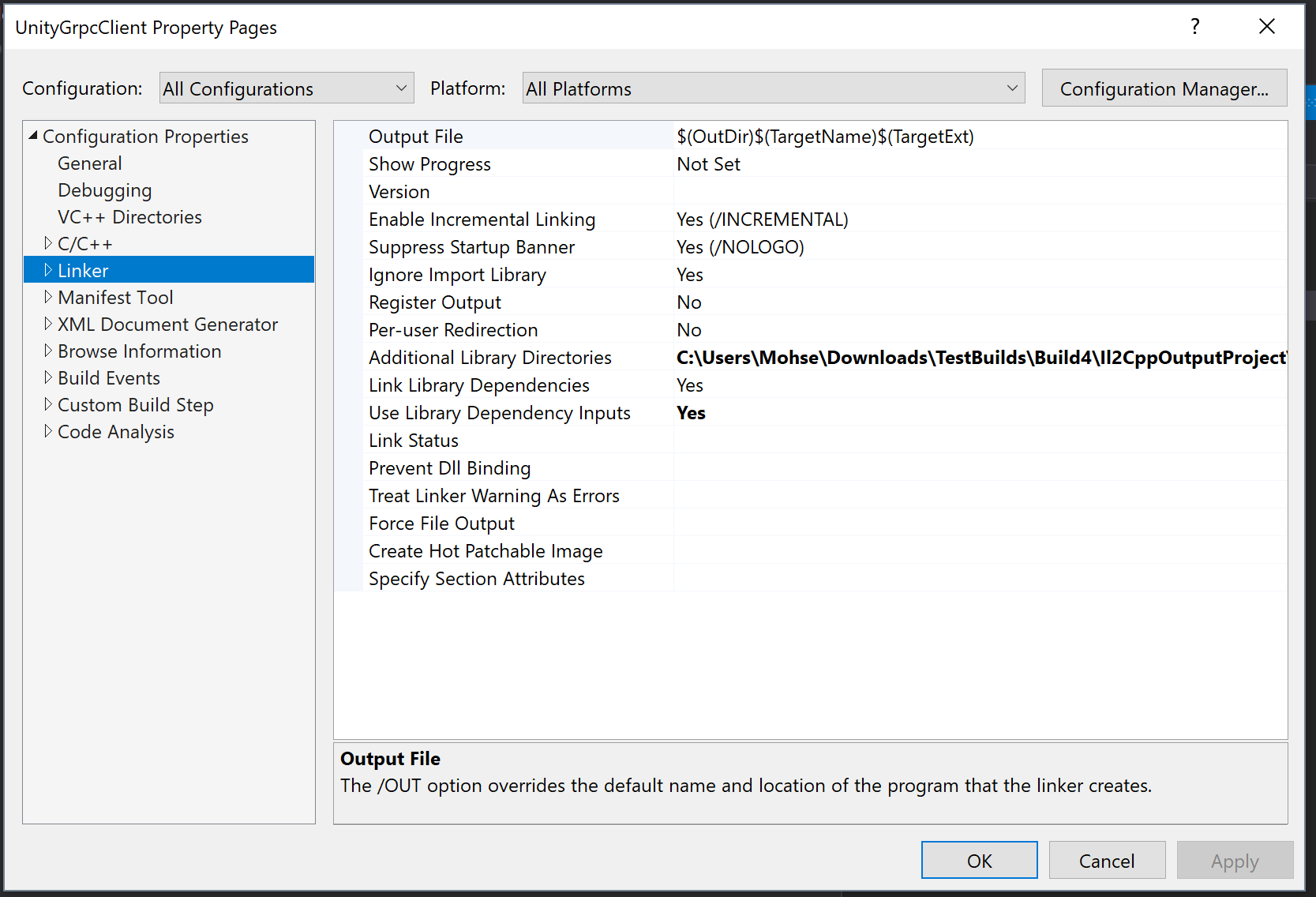Open the Browse Information page
The width and height of the screenshot is (1316, 897).
[x=139, y=351]
